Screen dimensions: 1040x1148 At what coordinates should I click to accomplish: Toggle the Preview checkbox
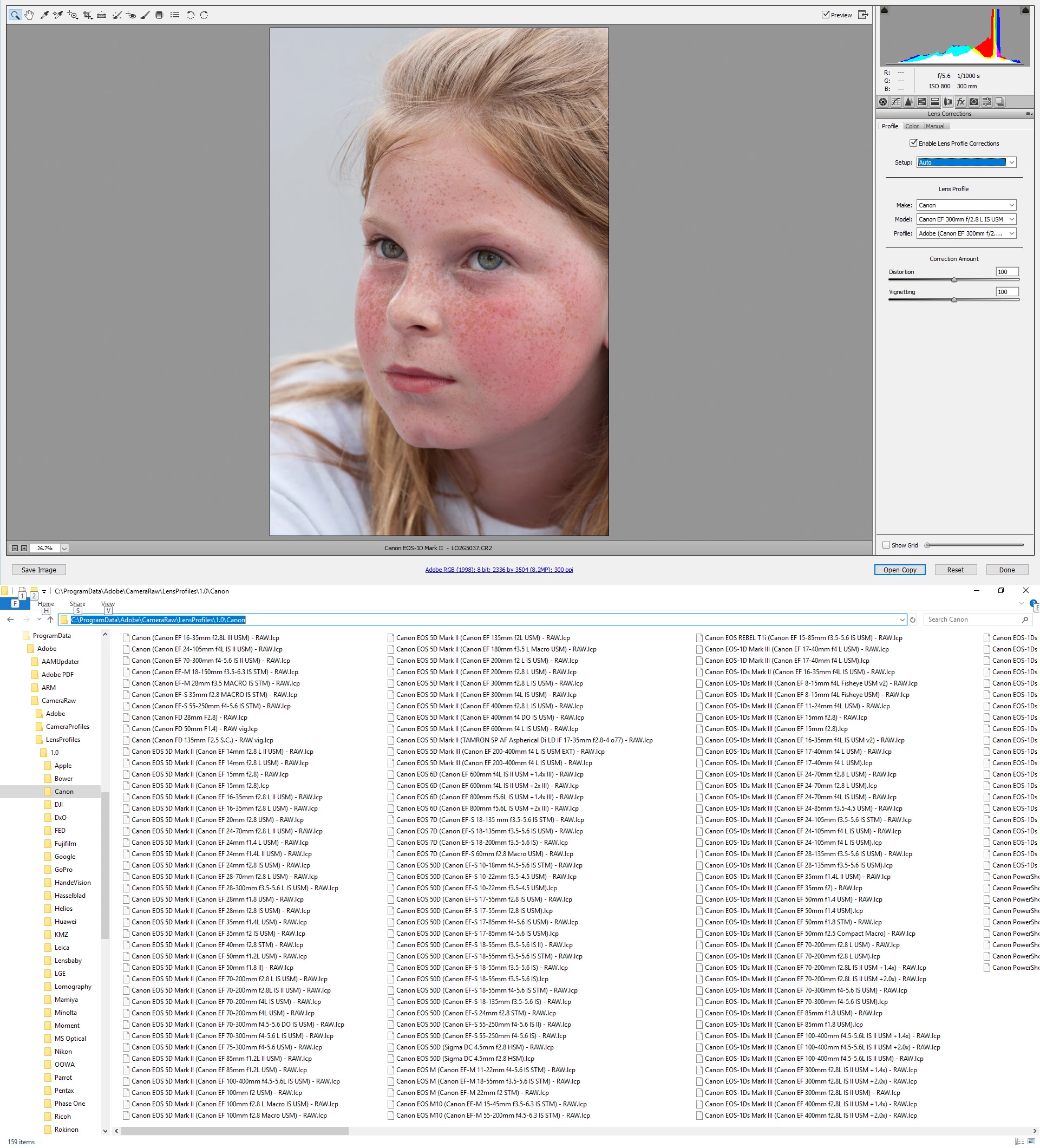[826, 15]
